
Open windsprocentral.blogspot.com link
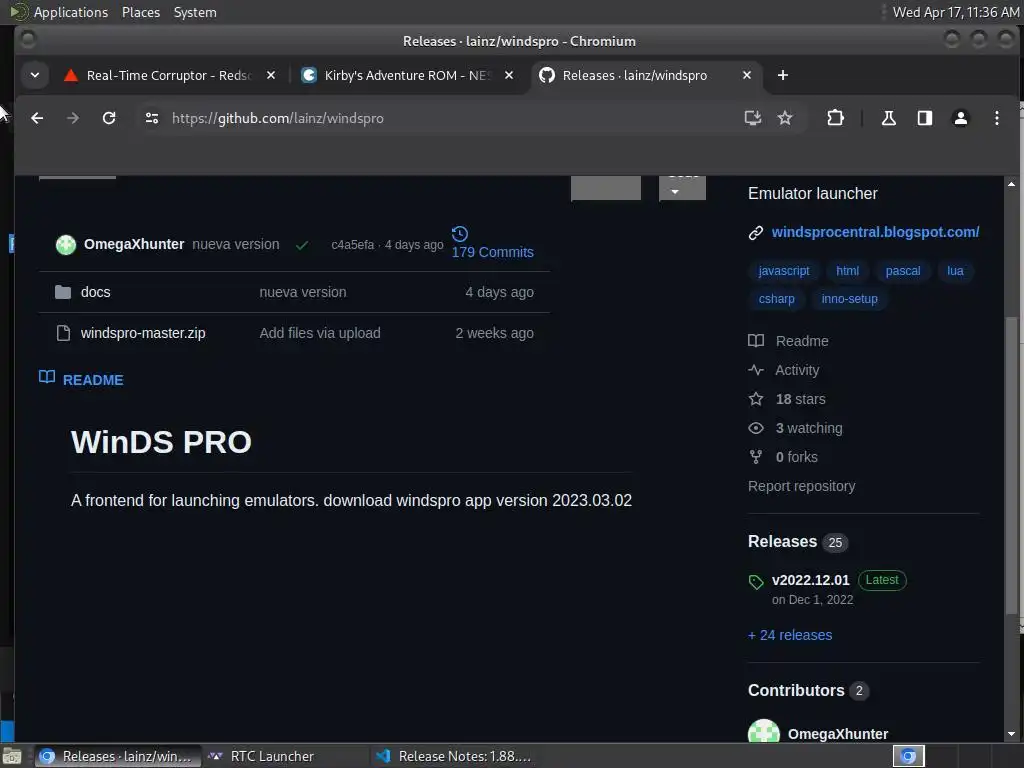[x=875, y=232]
